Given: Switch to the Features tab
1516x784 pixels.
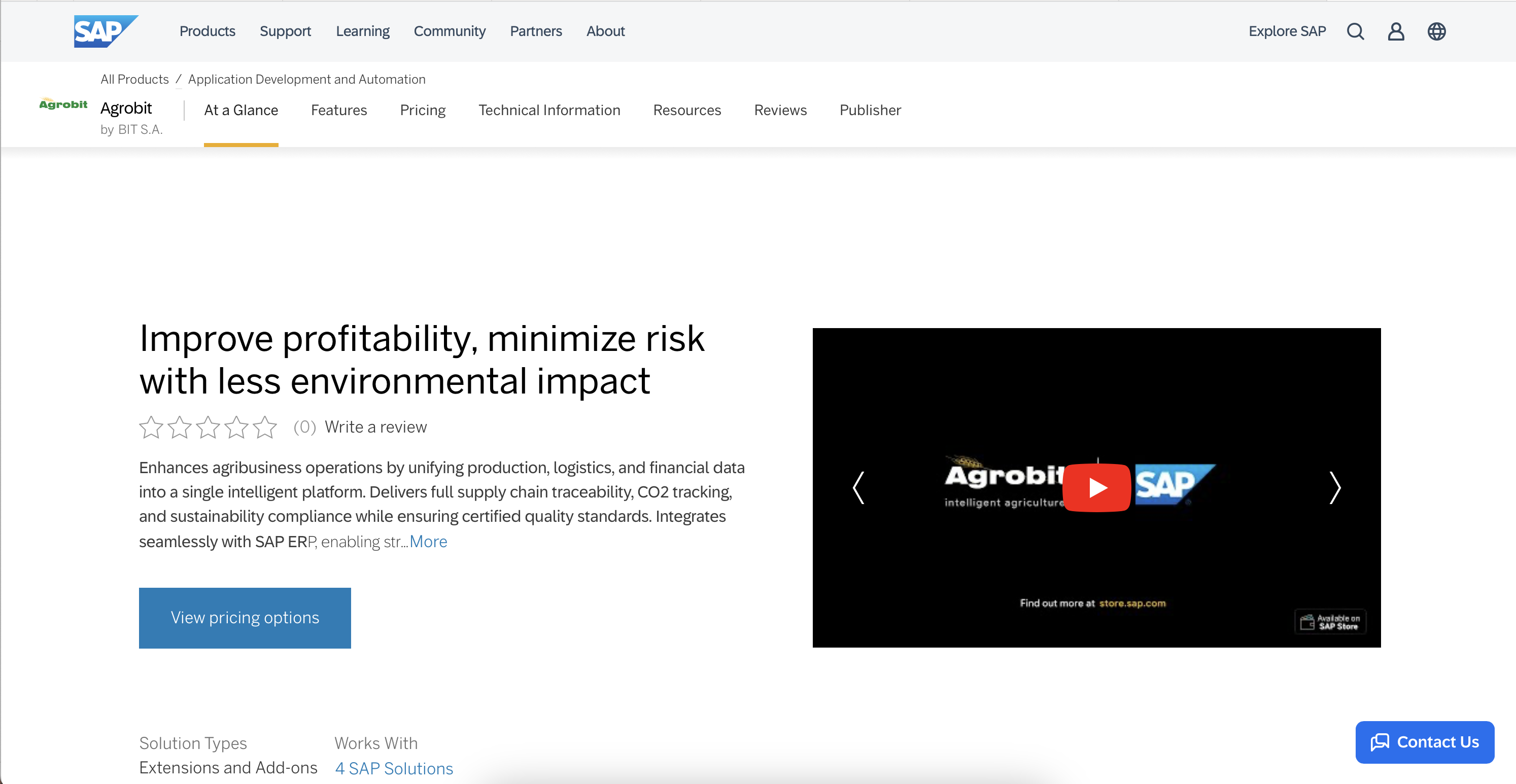Looking at the screenshot, I should (339, 110).
